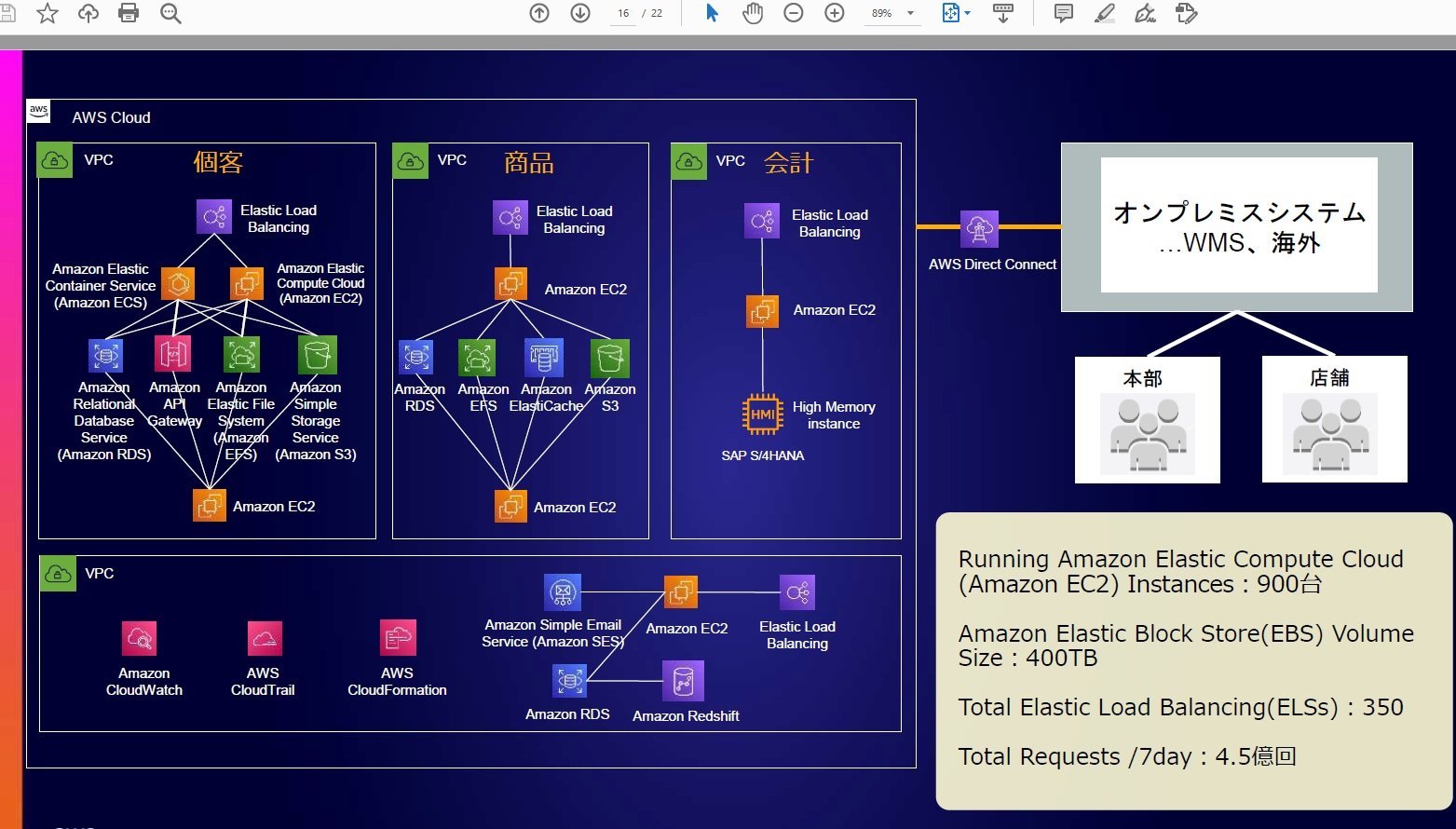This screenshot has width=1456, height=829.
Task: Click the Elastic Load Balancing icon in 商品 VPC
Action: (510, 218)
